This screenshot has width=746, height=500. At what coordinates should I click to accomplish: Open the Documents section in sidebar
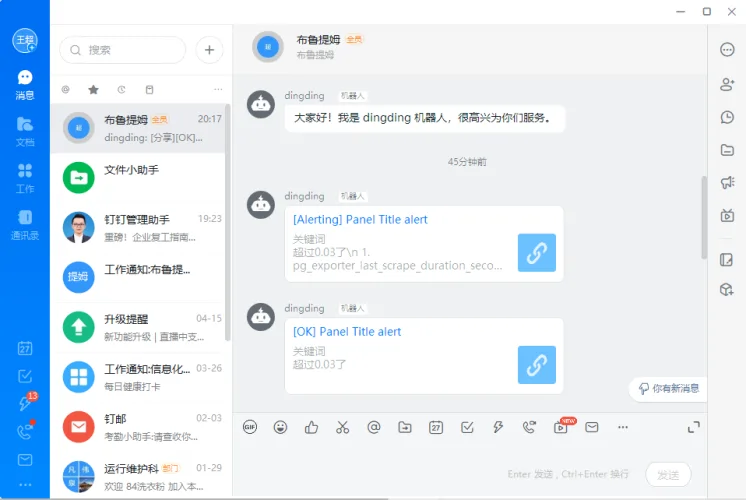[25, 131]
